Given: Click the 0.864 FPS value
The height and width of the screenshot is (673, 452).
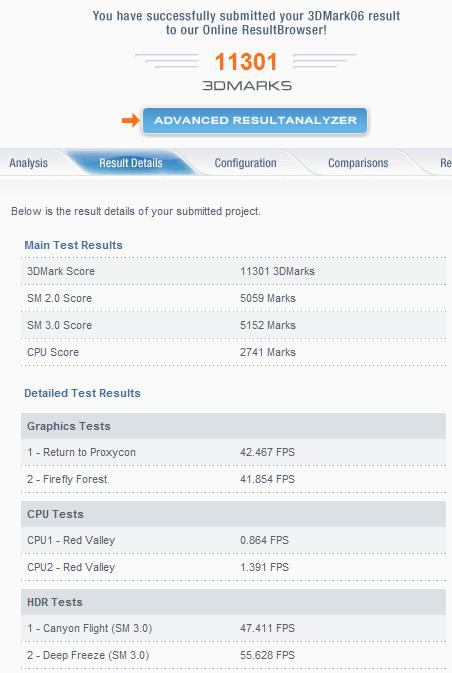Looking at the screenshot, I should point(264,540).
